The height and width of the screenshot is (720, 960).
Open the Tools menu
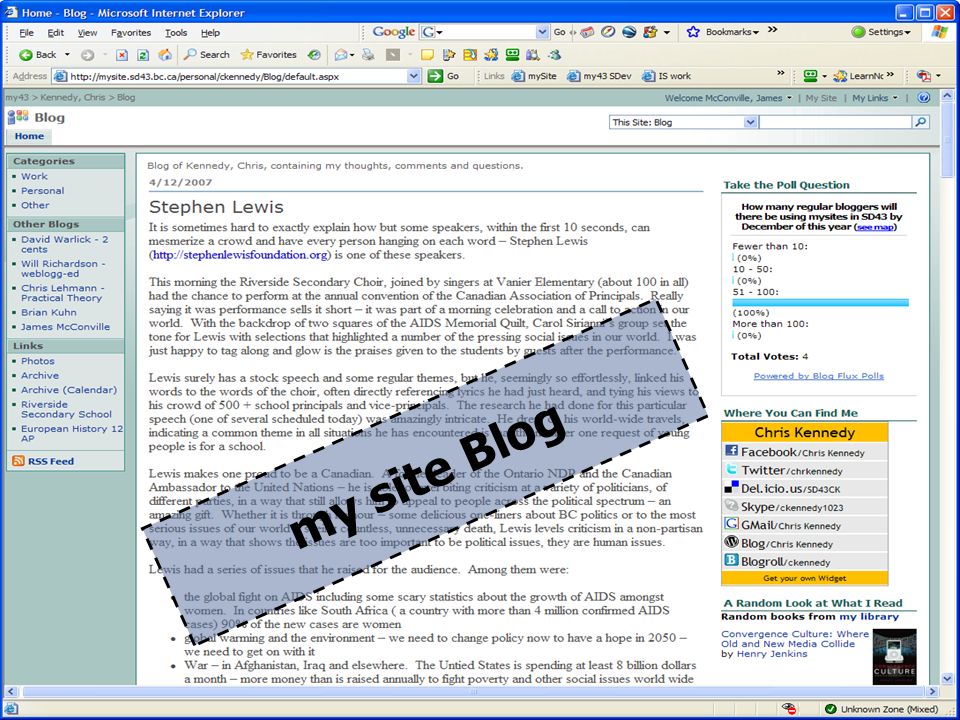coord(176,33)
